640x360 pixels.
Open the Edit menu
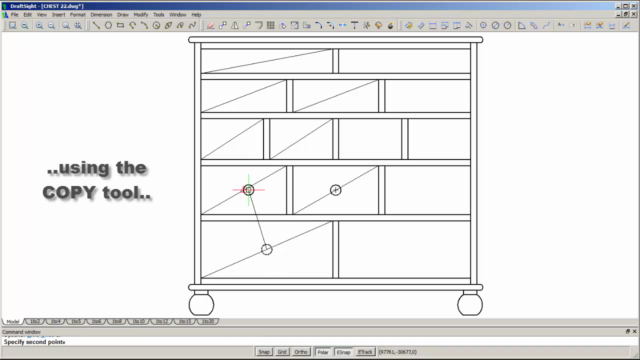tap(27, 15)
